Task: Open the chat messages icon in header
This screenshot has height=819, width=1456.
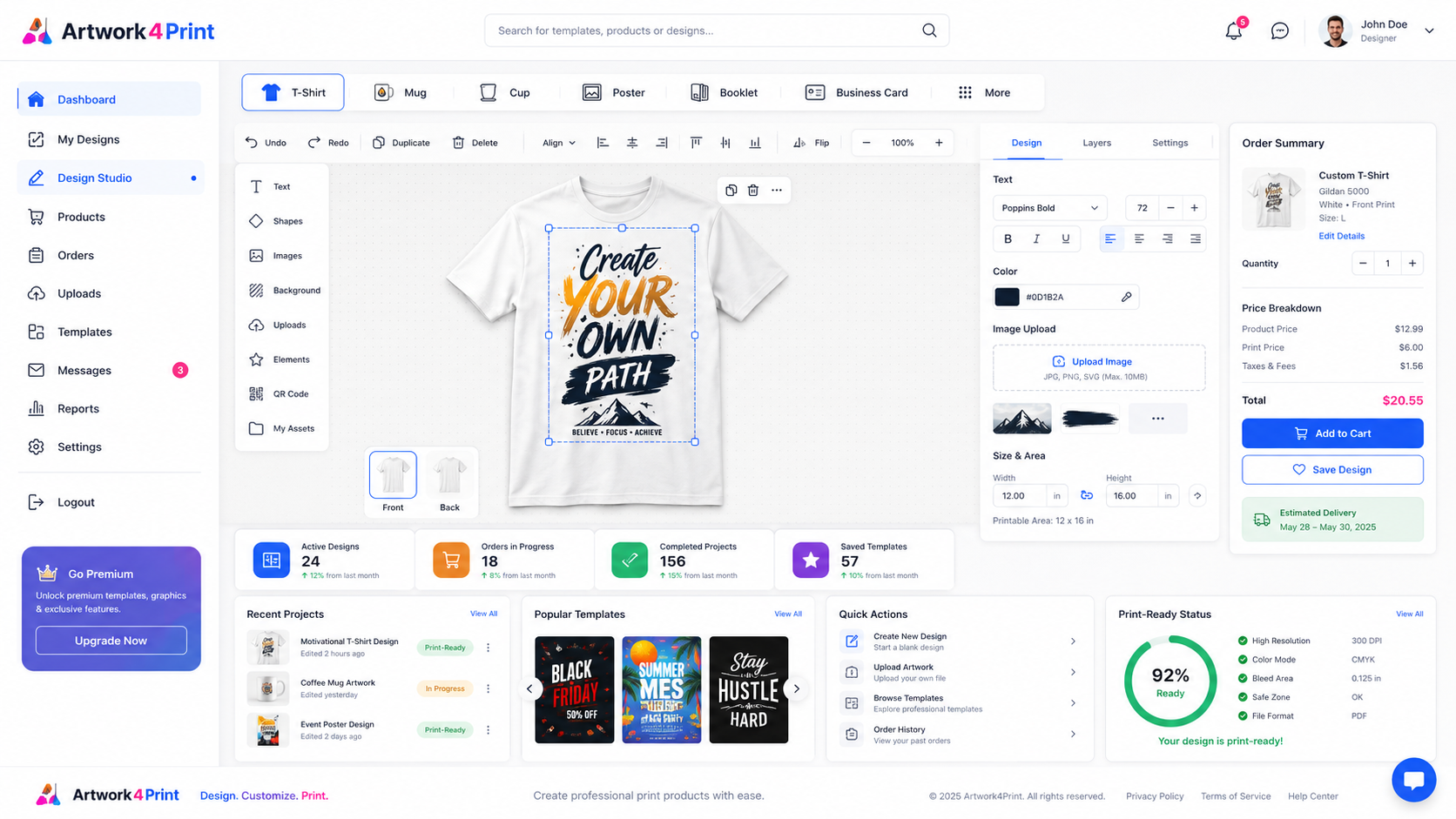Action: pos(1280,30)
